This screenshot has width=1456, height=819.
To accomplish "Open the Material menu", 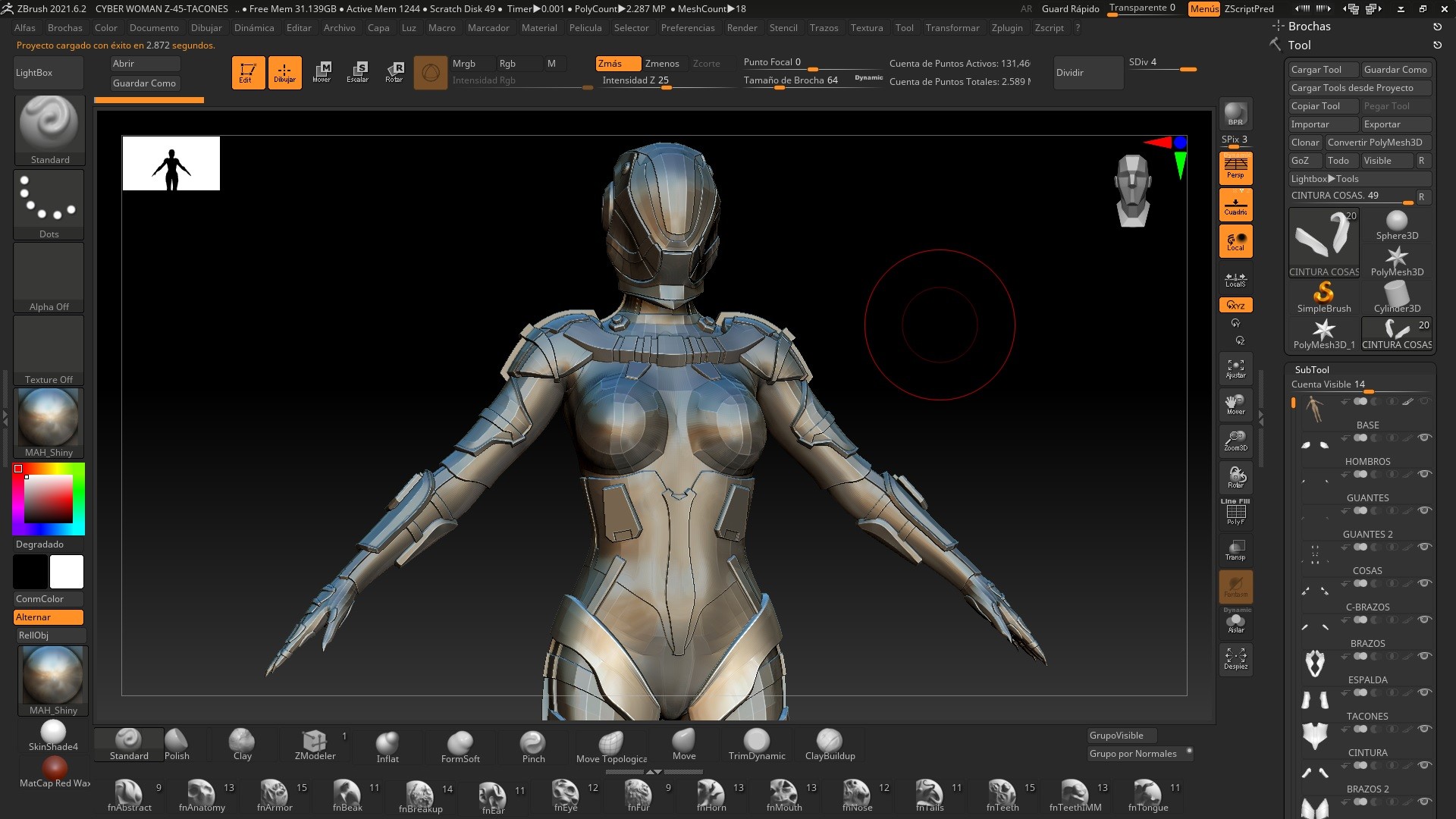I will click(x=539, y=28).
